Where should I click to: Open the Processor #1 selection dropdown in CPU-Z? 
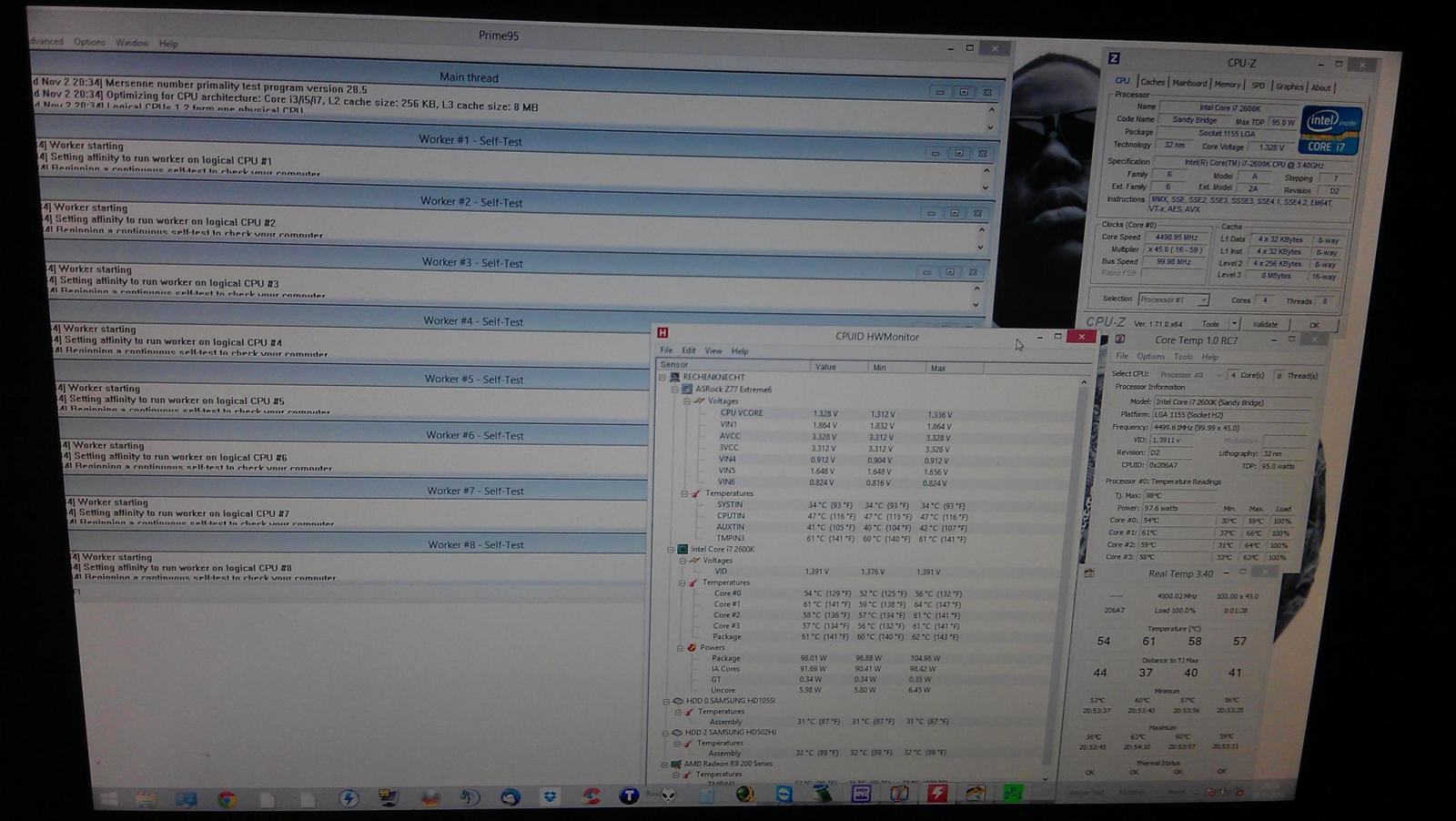[x=1173, y=299]
